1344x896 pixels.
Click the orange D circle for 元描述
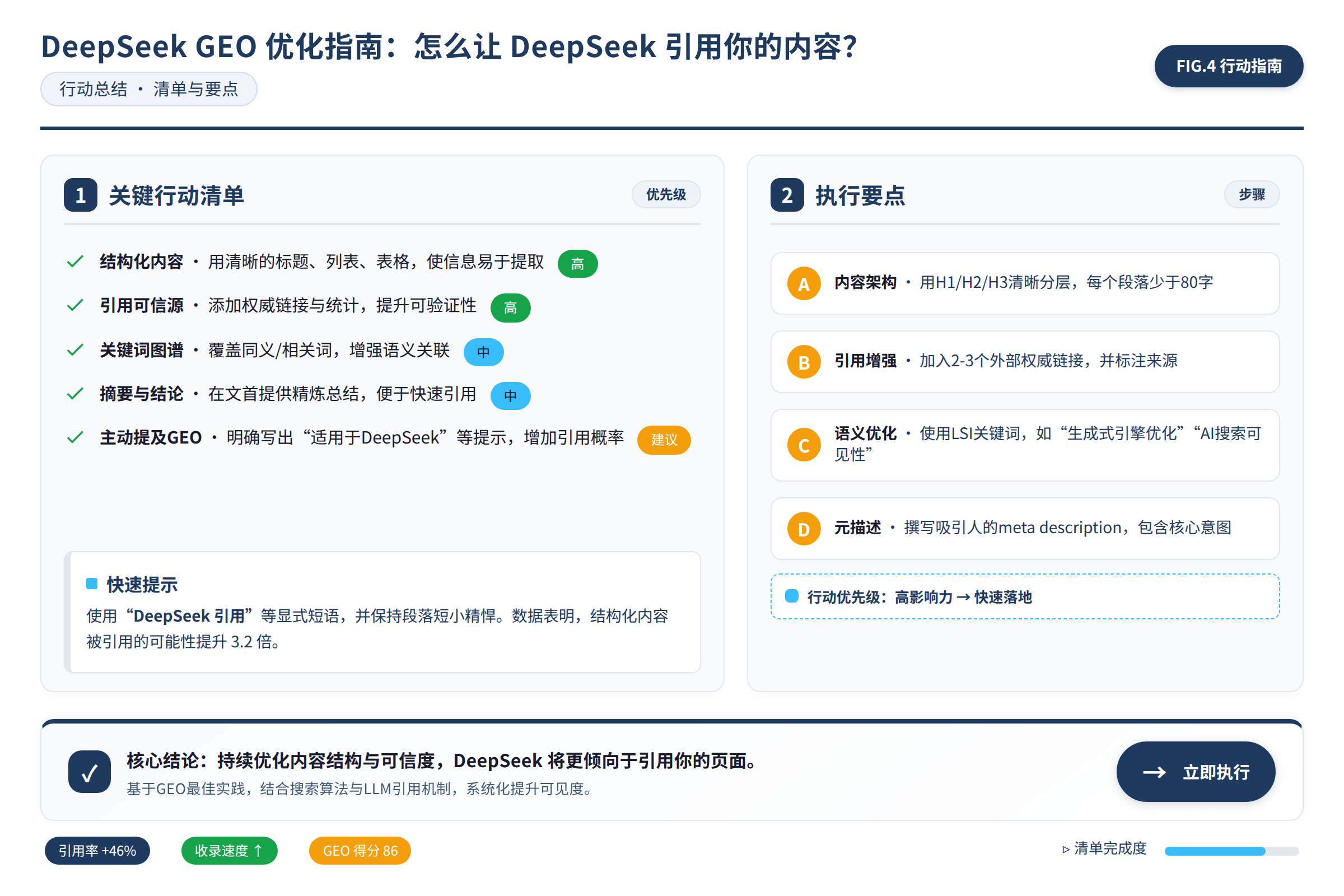804,529
